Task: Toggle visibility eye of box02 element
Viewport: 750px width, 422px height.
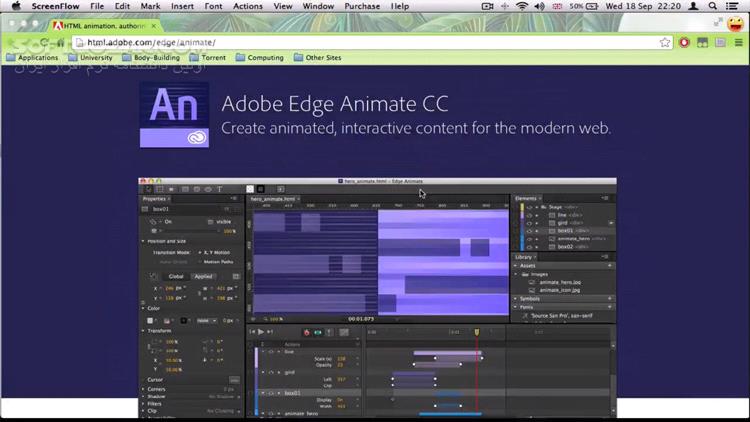Action: [529, 247]
